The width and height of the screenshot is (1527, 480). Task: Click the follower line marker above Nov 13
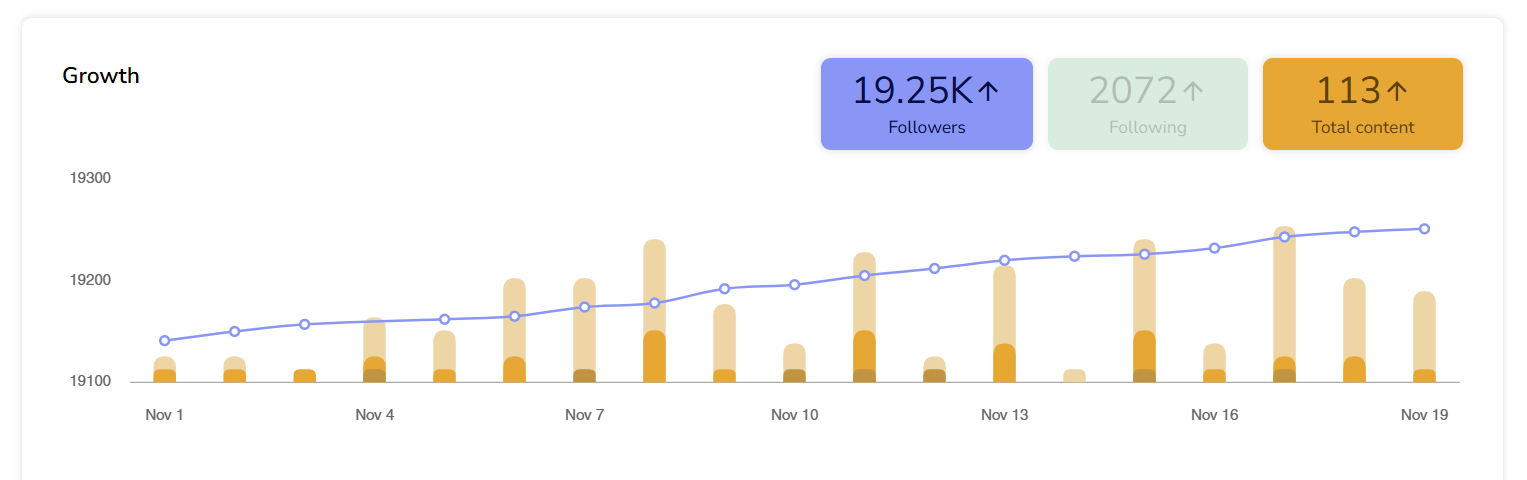point(1005,260)
